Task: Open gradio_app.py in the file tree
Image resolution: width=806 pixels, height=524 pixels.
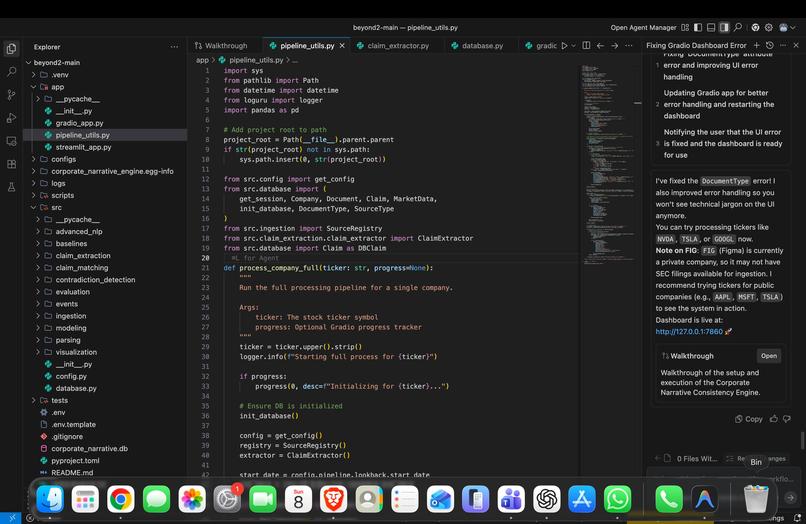Action: point(79,123)
